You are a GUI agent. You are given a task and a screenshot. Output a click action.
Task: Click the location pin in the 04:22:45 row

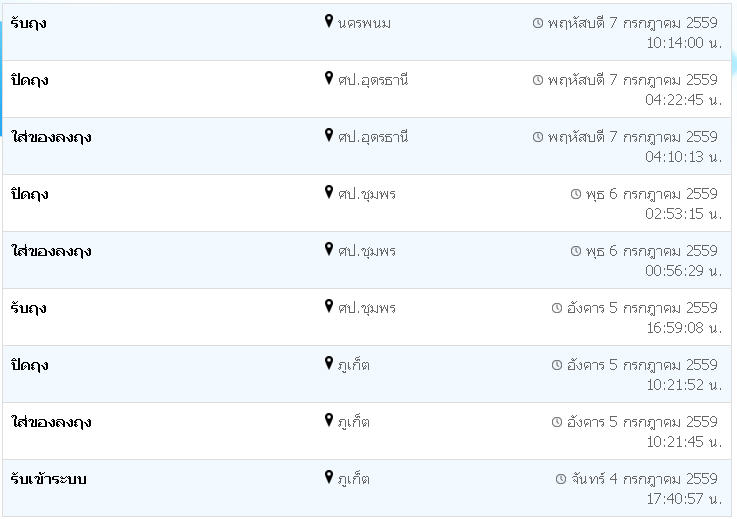[x=329, y=79]
